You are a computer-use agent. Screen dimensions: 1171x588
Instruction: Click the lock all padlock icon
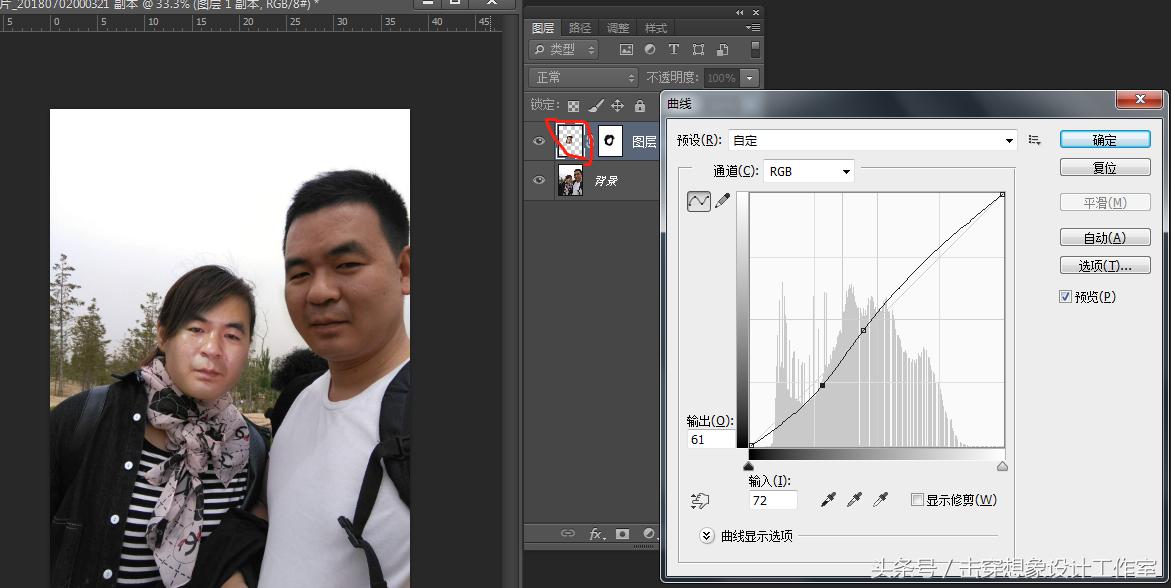(x=639, y=107)
